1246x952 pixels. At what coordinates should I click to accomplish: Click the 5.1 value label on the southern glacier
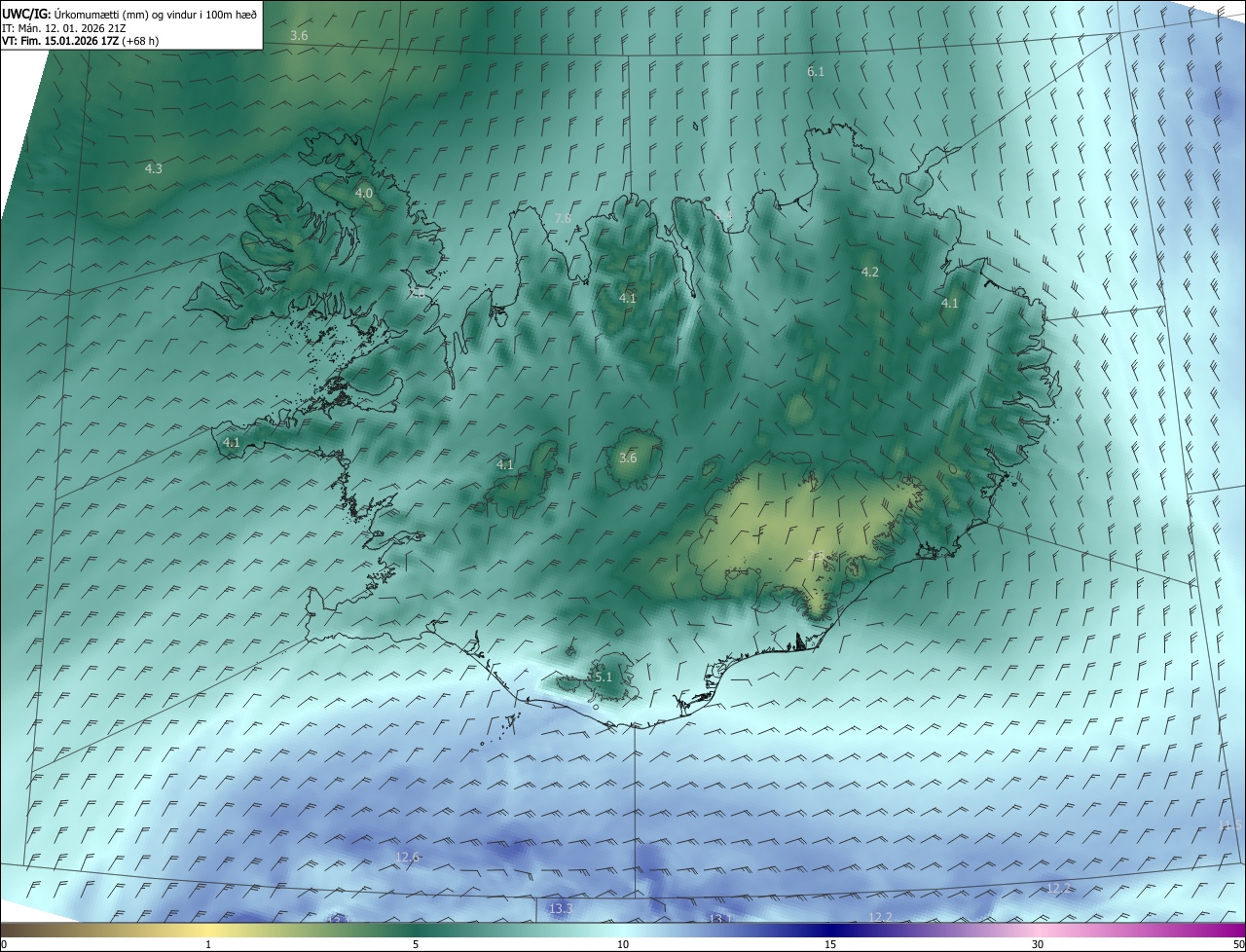pos(604,677)
